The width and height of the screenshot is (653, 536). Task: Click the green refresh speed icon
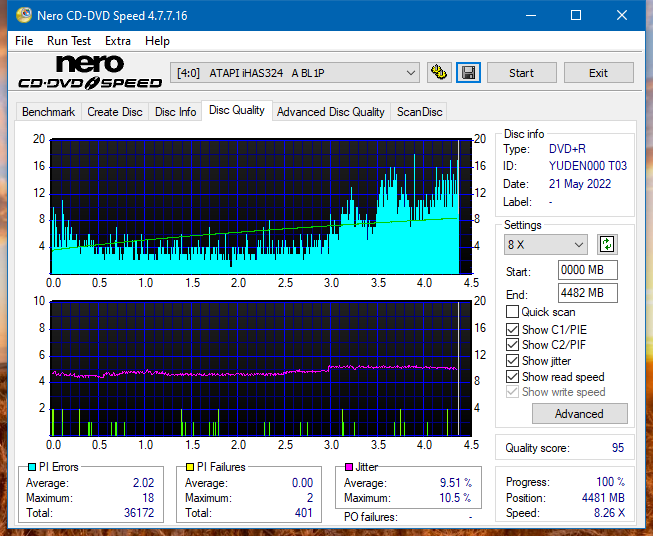pyautogui.click(x=606, y=245)
